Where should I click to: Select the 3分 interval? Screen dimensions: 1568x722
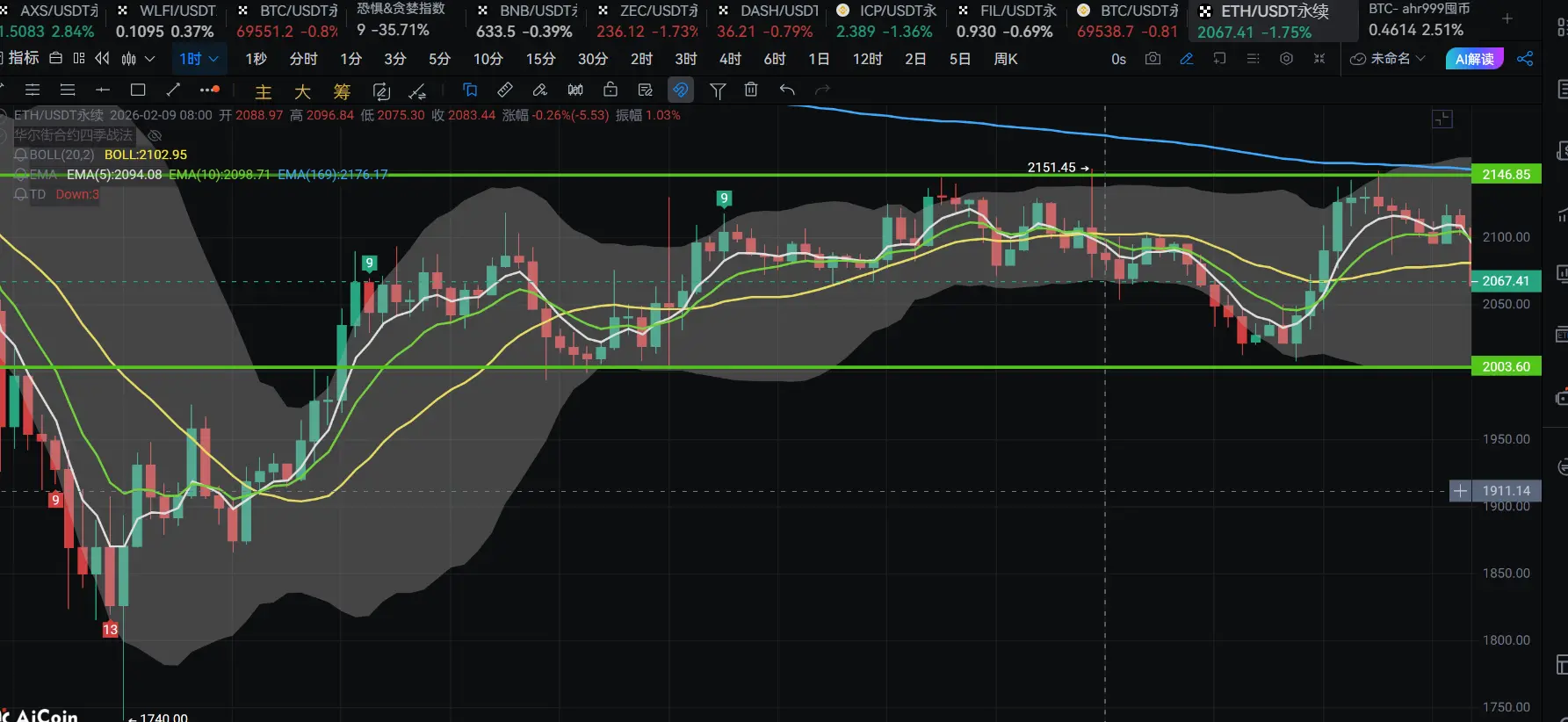pyautogui.click(x=394, y=59)
